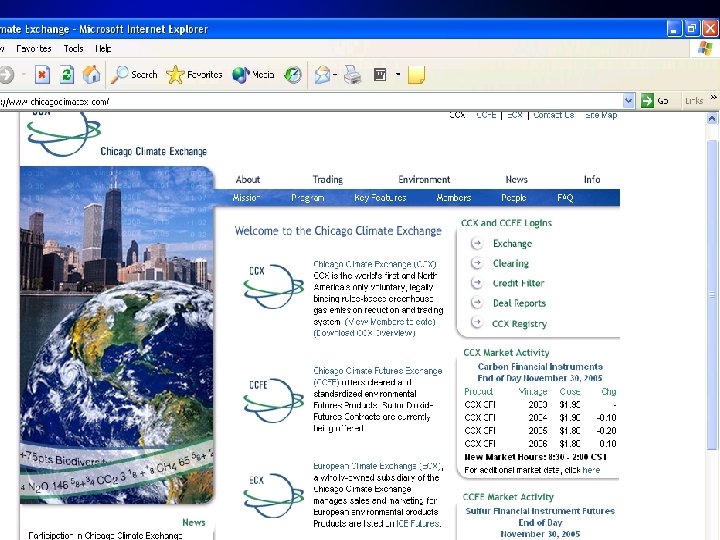Viewport: 720px width, 540px height.
Task: Open the News navigation tab
Action: click(x=516, y=180)
